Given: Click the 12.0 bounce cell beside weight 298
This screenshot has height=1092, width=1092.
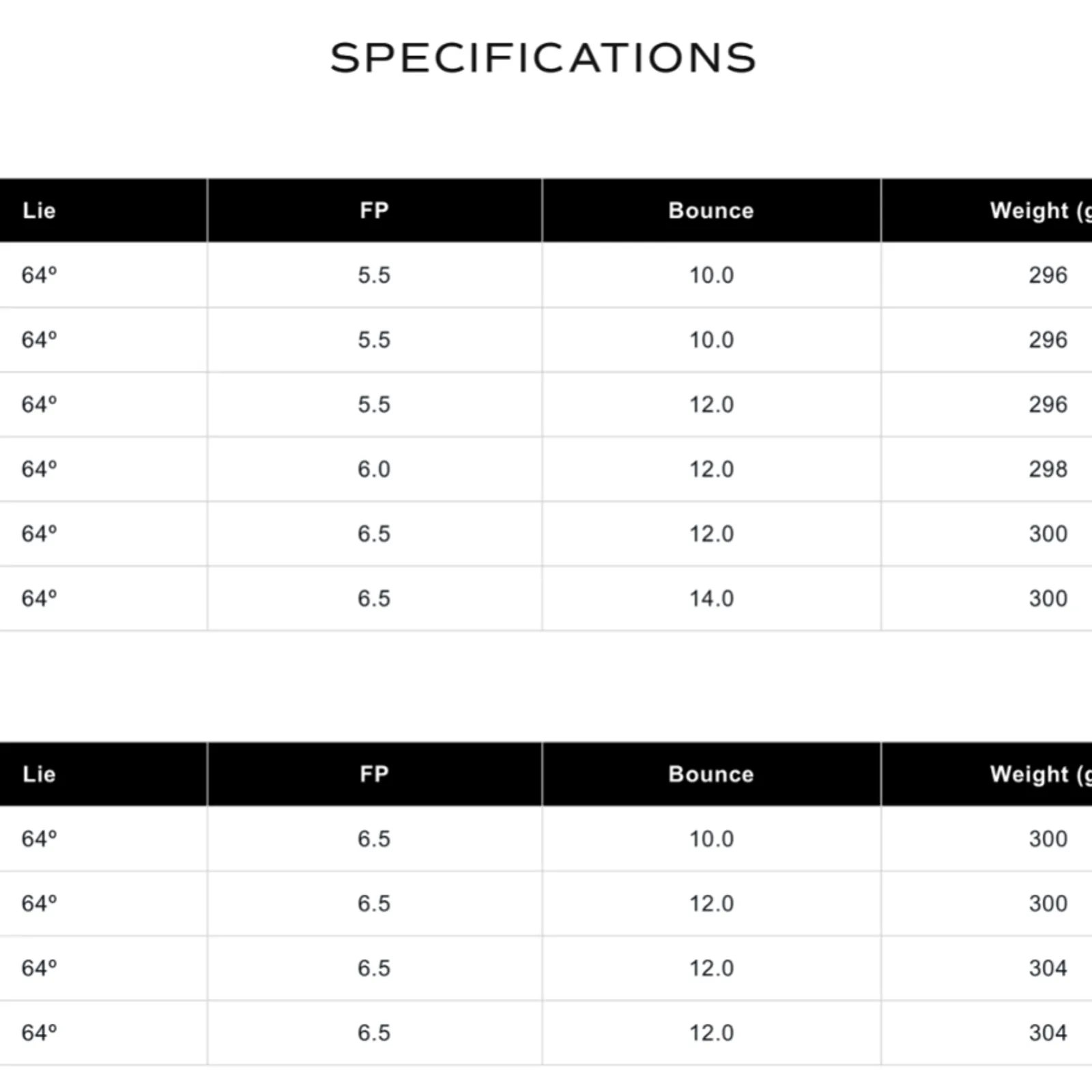Looking at the screenshot, I should (x=711, y=470).
